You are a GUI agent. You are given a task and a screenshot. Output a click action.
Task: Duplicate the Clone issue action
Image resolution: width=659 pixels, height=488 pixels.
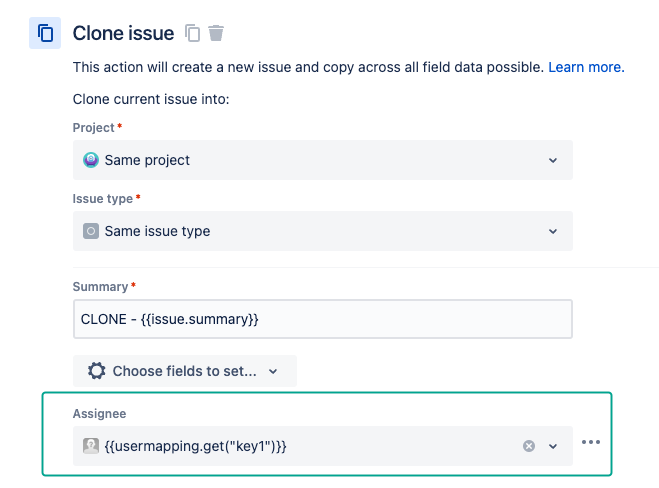pos(193,33)
